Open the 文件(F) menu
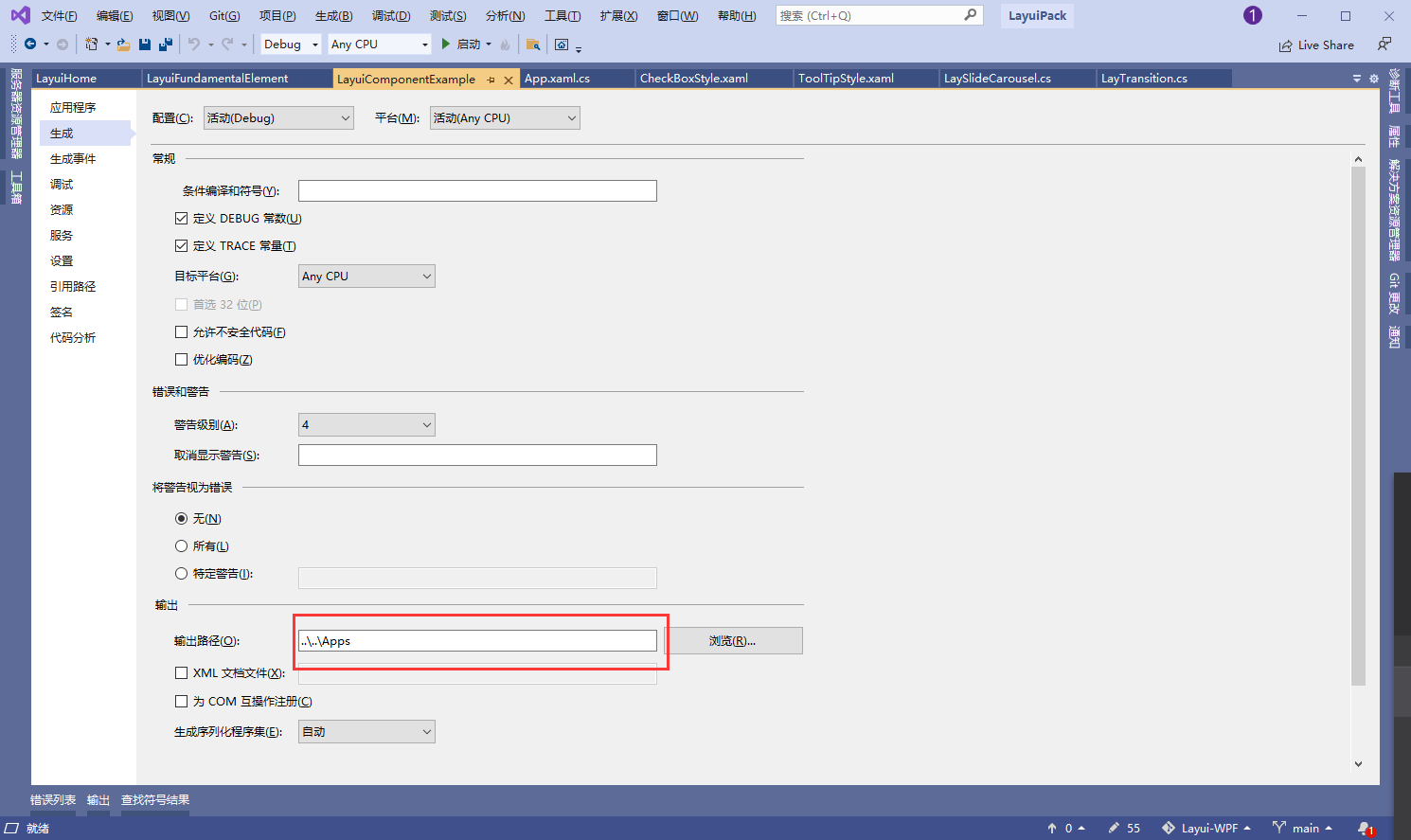The height and width of the screenshot is (840, 1411). pos(59,15)
